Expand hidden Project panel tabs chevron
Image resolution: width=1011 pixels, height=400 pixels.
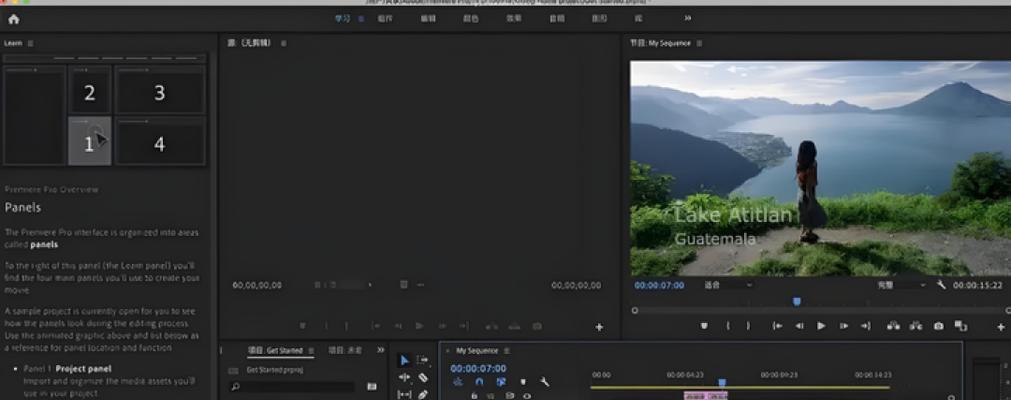[x=380, y=350]
